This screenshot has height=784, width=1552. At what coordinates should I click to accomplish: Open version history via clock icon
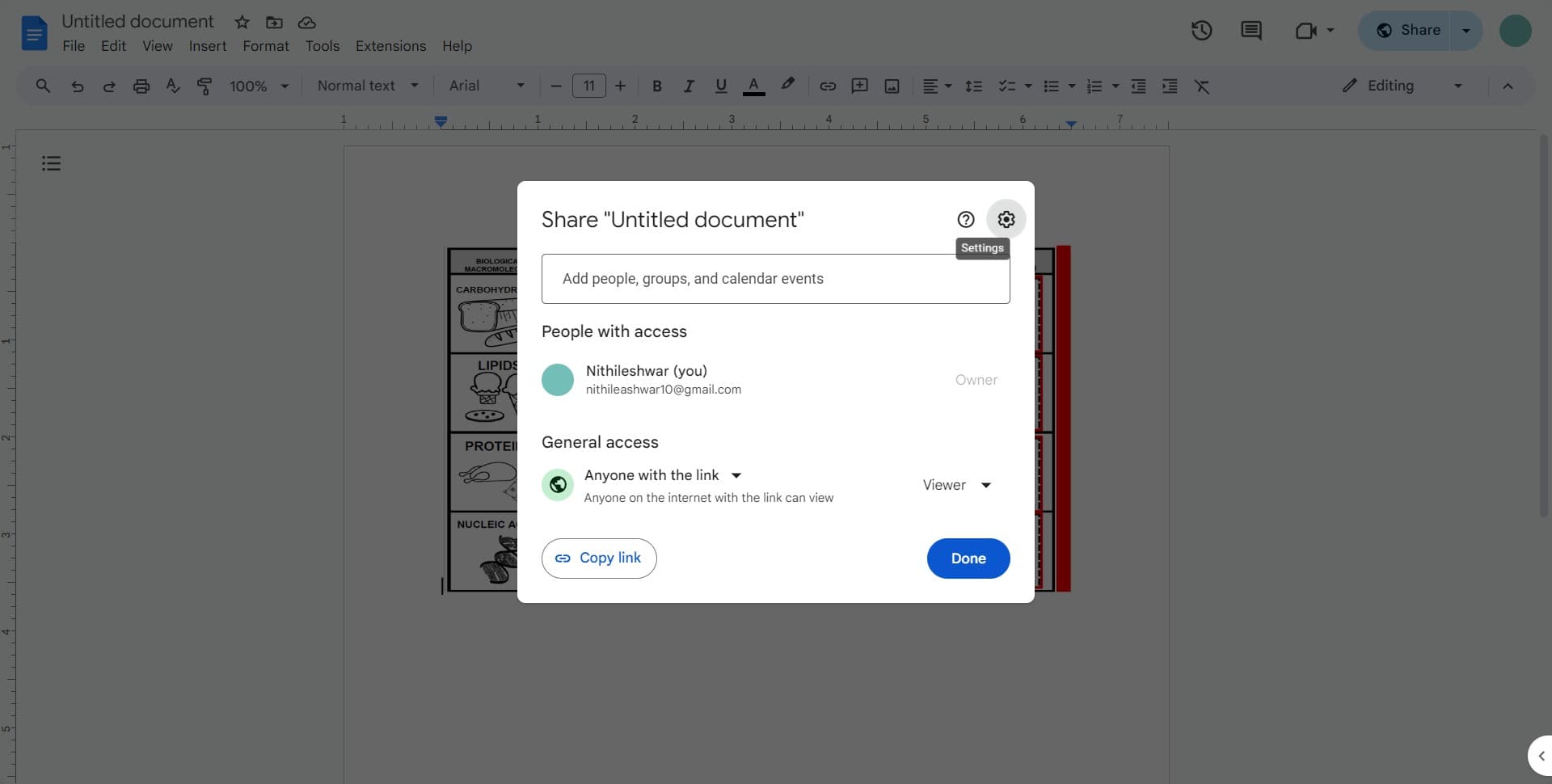tap(1201, 30)
